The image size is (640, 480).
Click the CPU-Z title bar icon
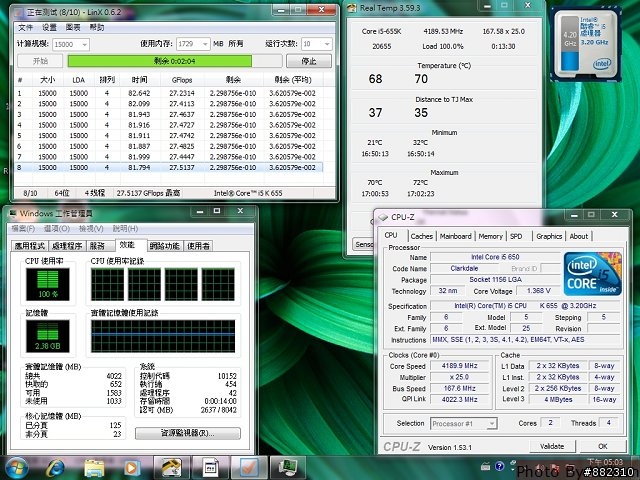click(383, 217)
